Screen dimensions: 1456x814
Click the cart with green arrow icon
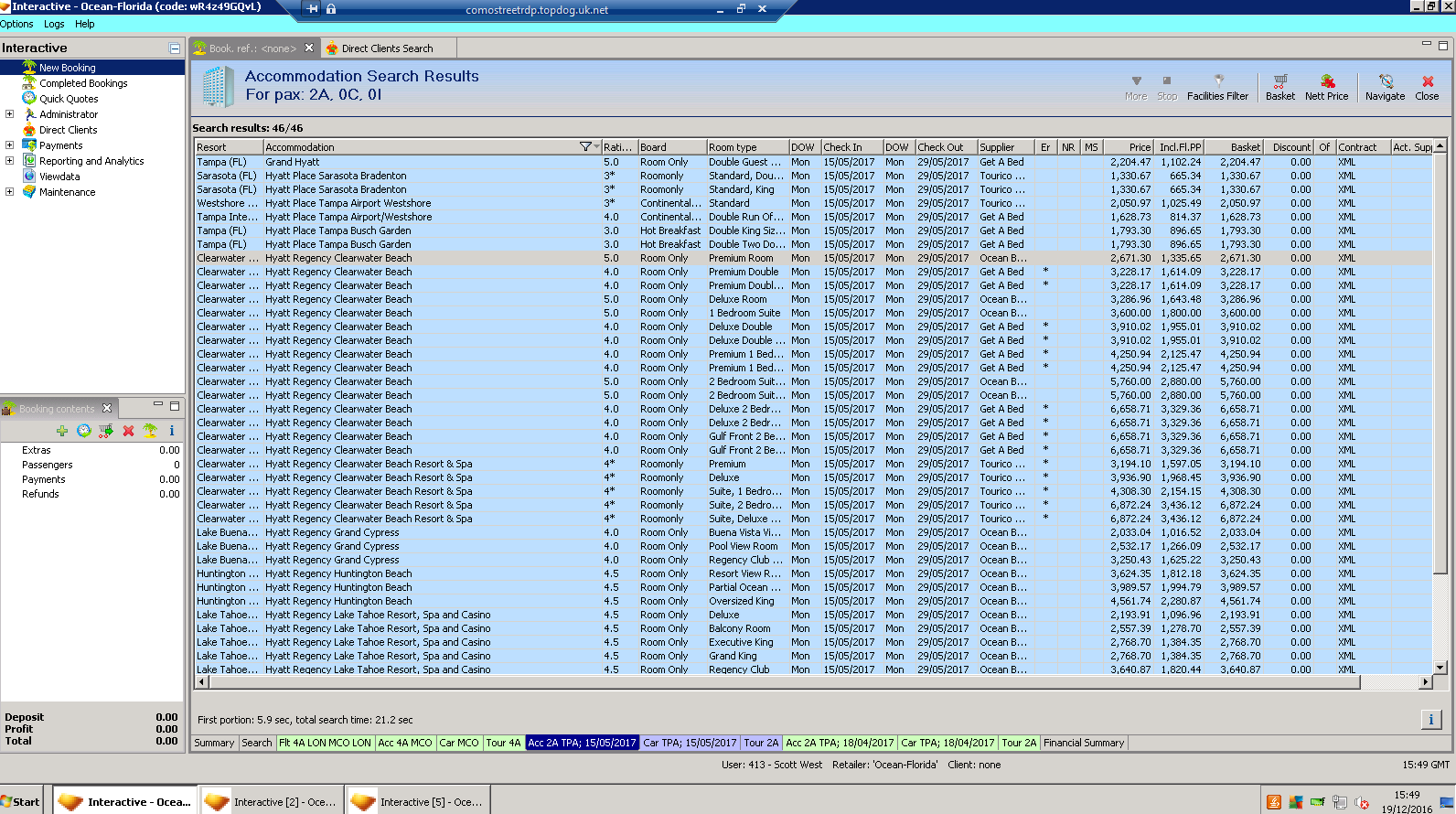coord(106,431)
